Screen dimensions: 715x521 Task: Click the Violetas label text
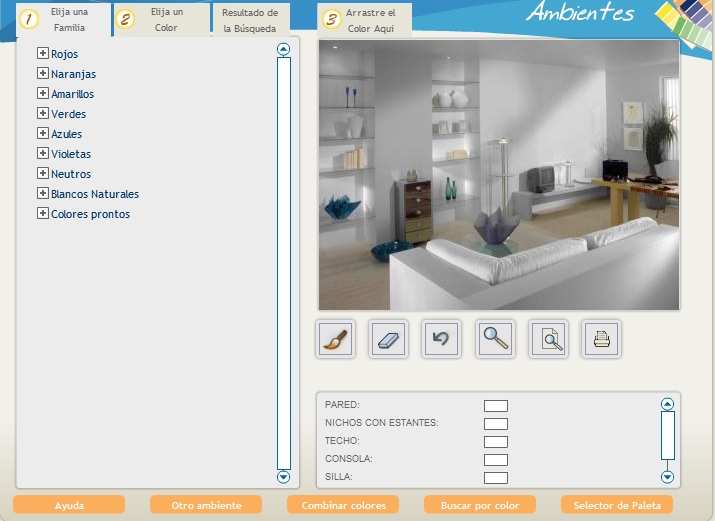point(71,154)
